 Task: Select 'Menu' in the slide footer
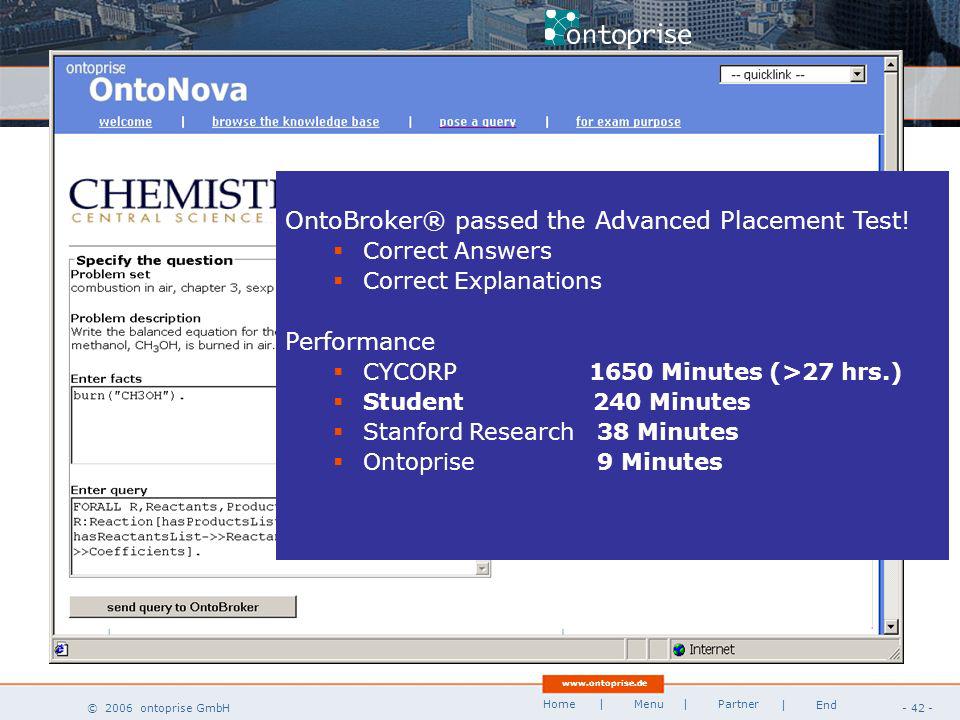tap(648, 704)
